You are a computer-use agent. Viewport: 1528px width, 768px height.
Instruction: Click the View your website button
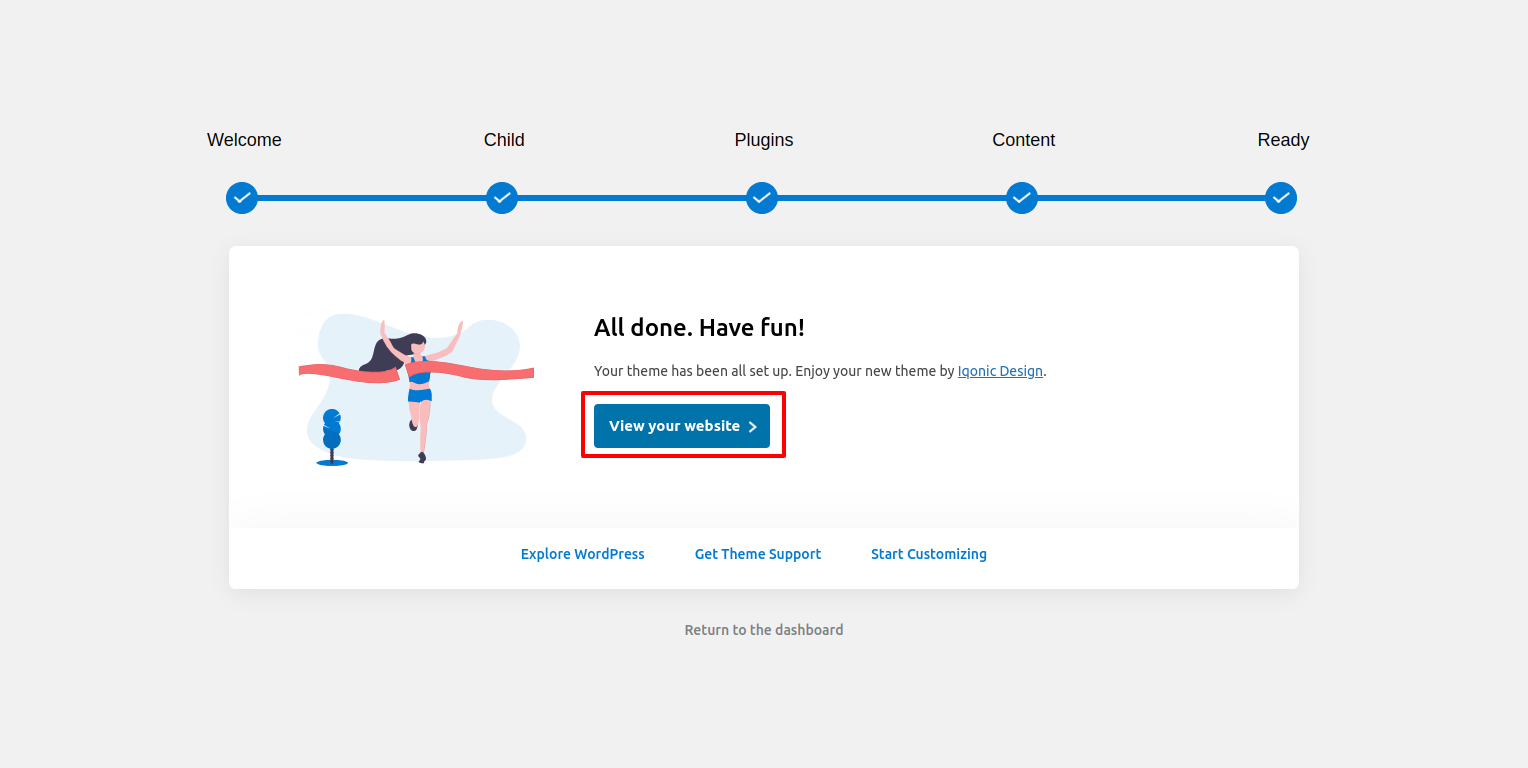[682, 426]
